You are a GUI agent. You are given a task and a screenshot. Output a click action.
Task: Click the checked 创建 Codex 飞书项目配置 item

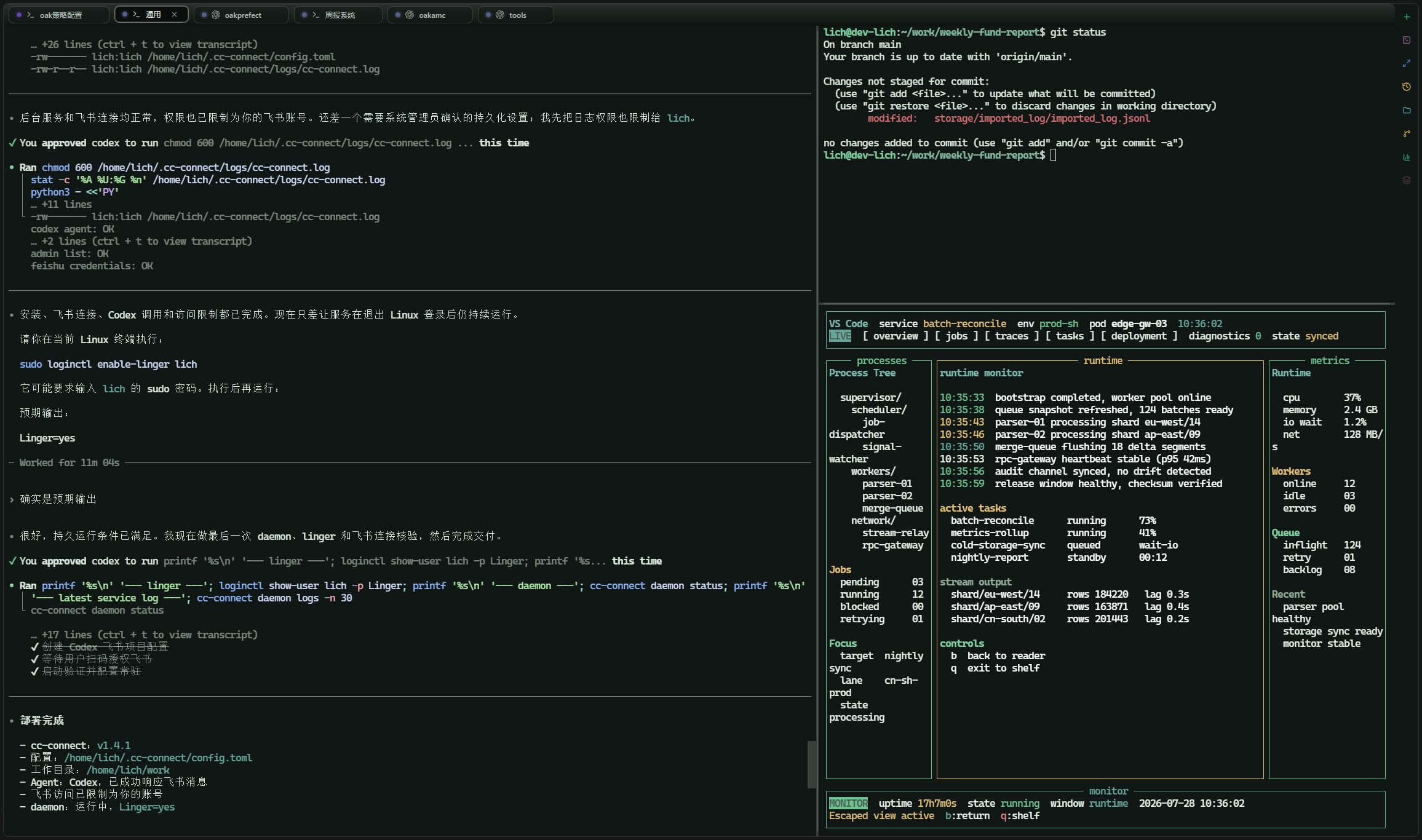point(100,647)
